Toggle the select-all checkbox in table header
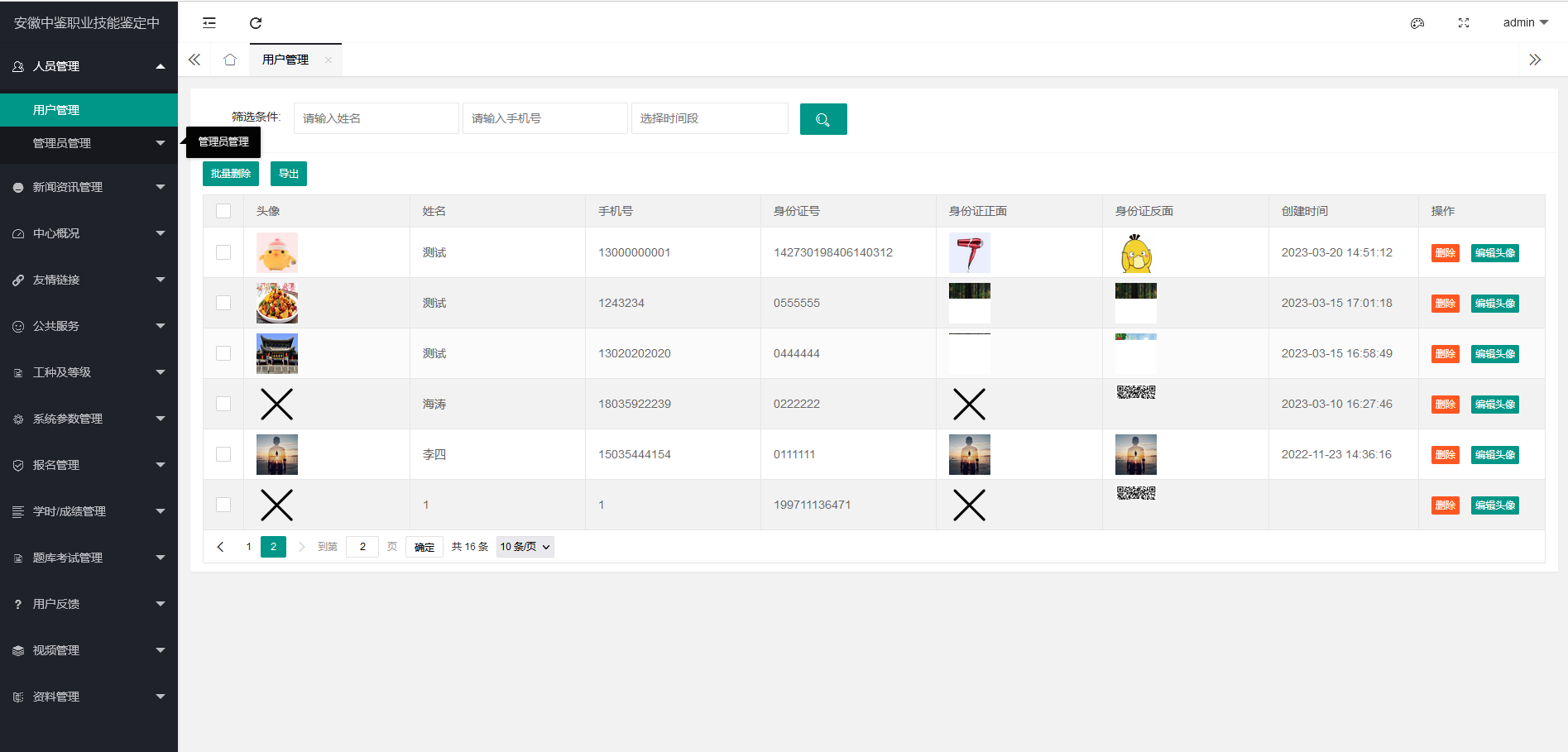1568x752 pixels. point(223,211)
